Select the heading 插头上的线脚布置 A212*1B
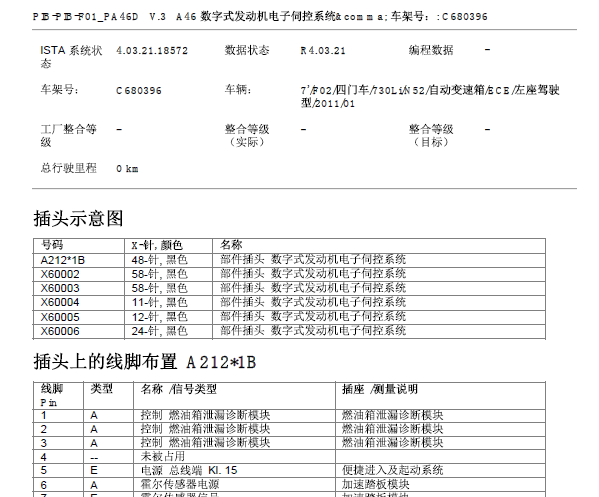The image size is (599, 497). click(x=145, y=362)
